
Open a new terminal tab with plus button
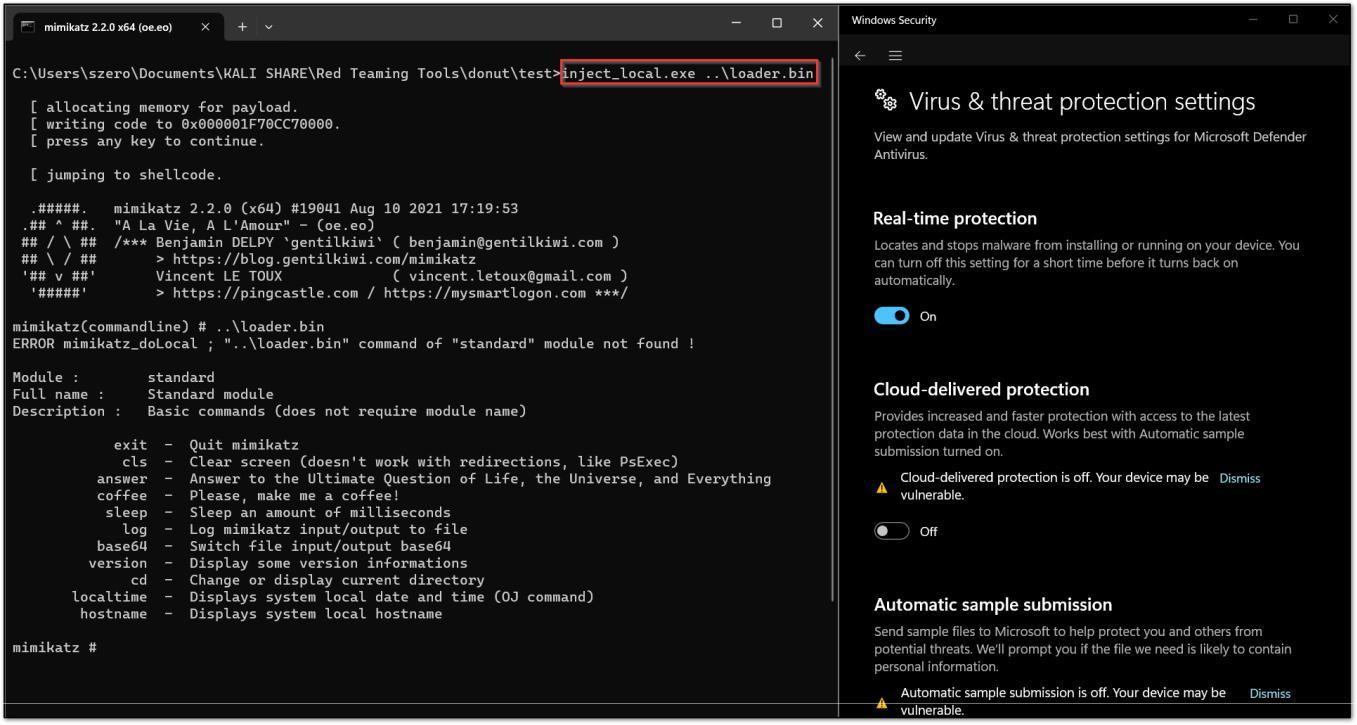pos(243,26)
